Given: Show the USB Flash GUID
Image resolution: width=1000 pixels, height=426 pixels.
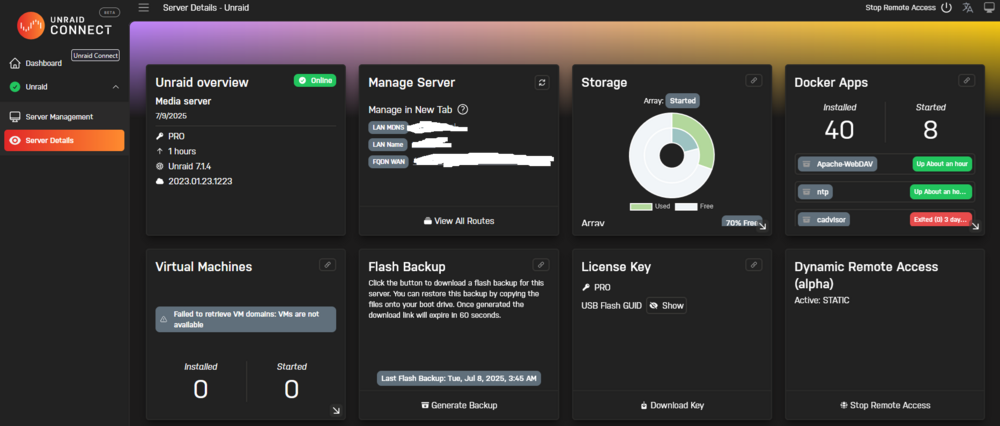Looking at the screenshot, I should (x=666, y=305).
